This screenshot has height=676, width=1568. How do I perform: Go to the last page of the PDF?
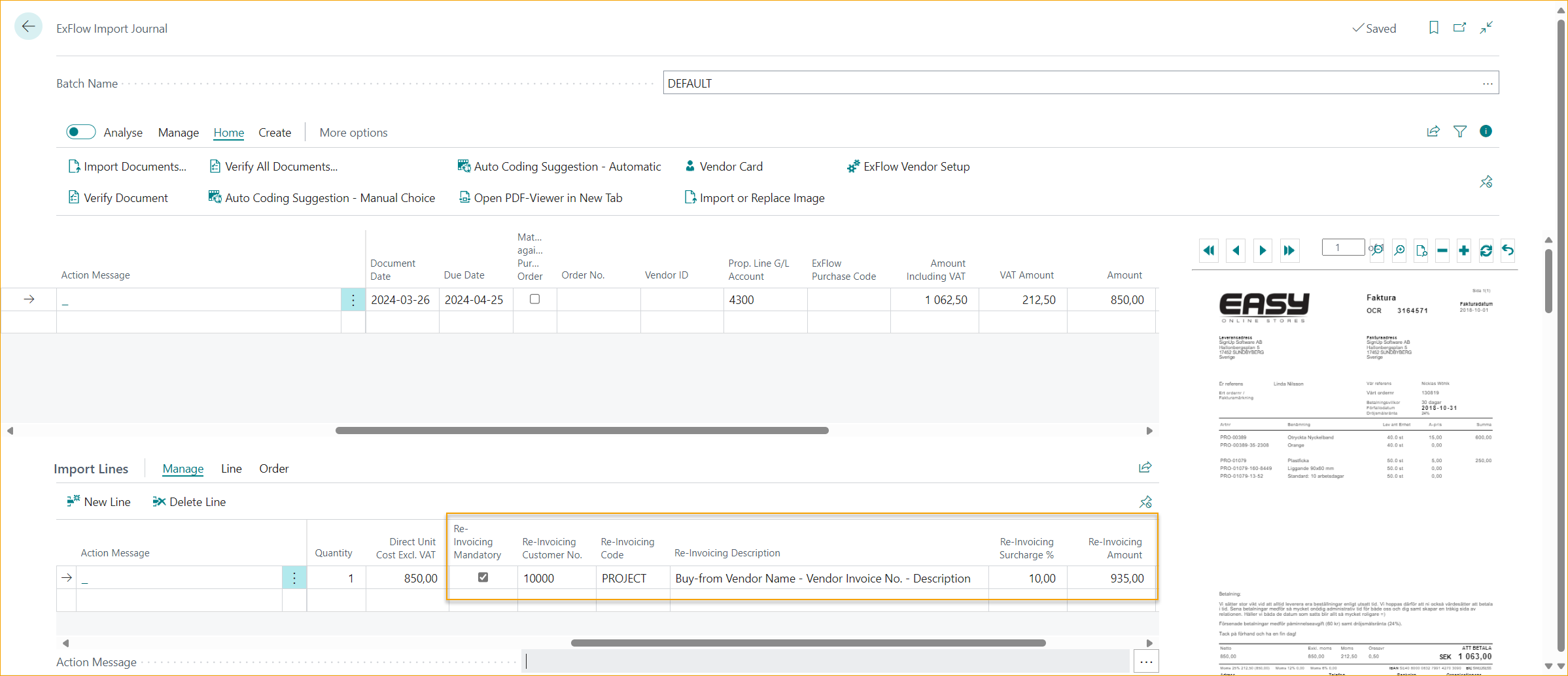(1289, 250)
